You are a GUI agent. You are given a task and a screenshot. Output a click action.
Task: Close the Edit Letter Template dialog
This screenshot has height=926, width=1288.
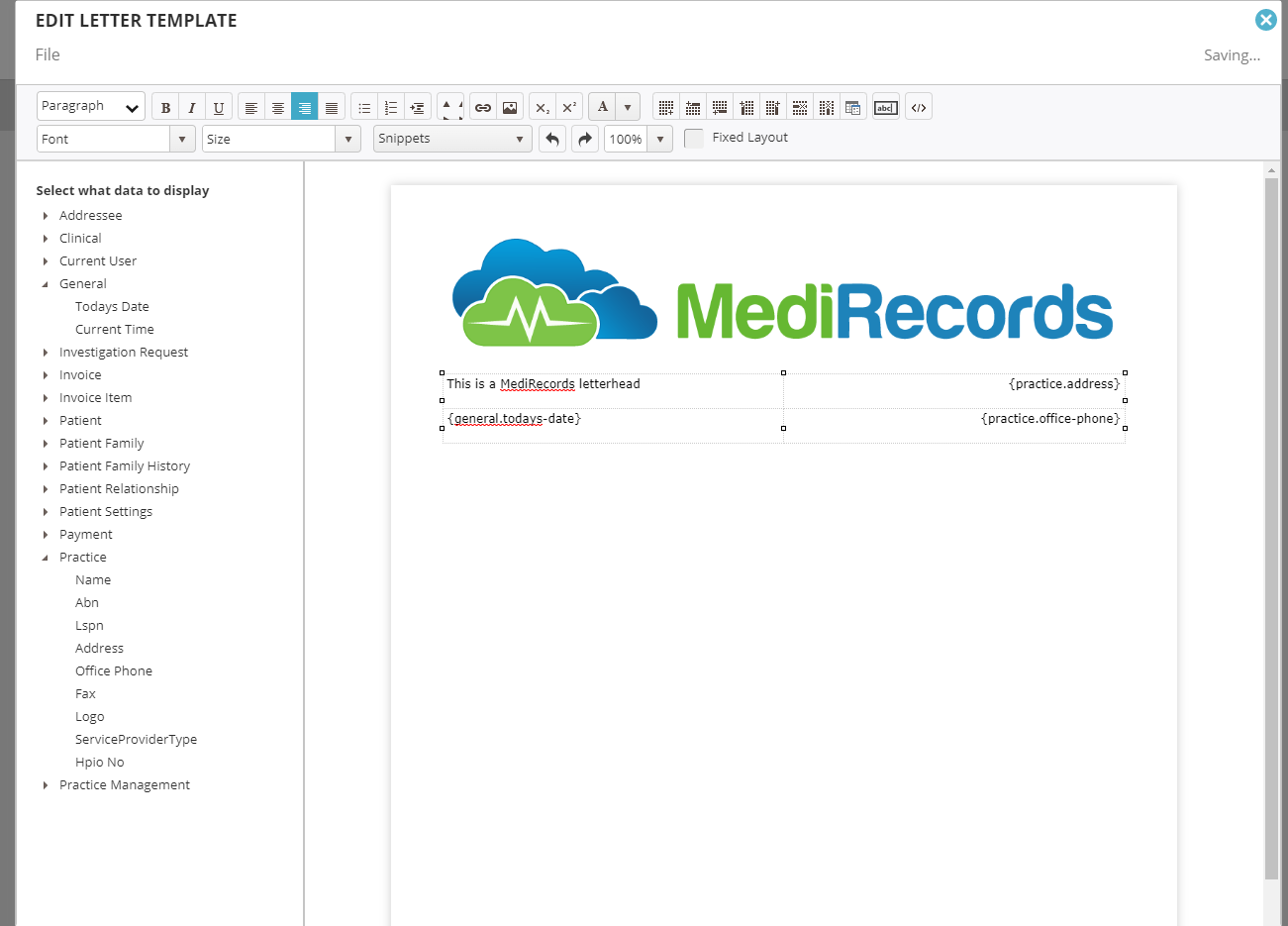1265,20
